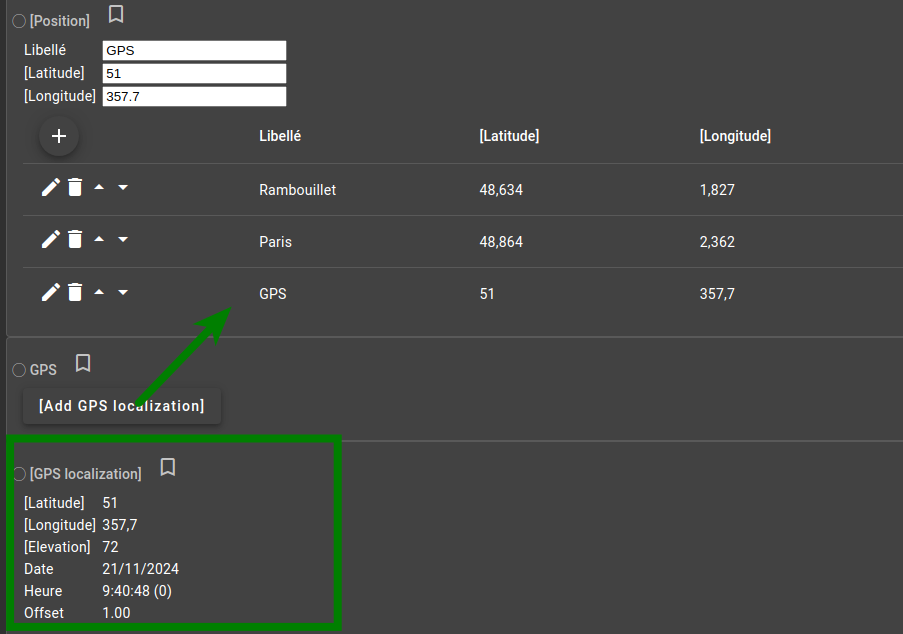This screenshot has width=903, height=634.
Task: Select the Paris label cell
Action: point(275,241)
